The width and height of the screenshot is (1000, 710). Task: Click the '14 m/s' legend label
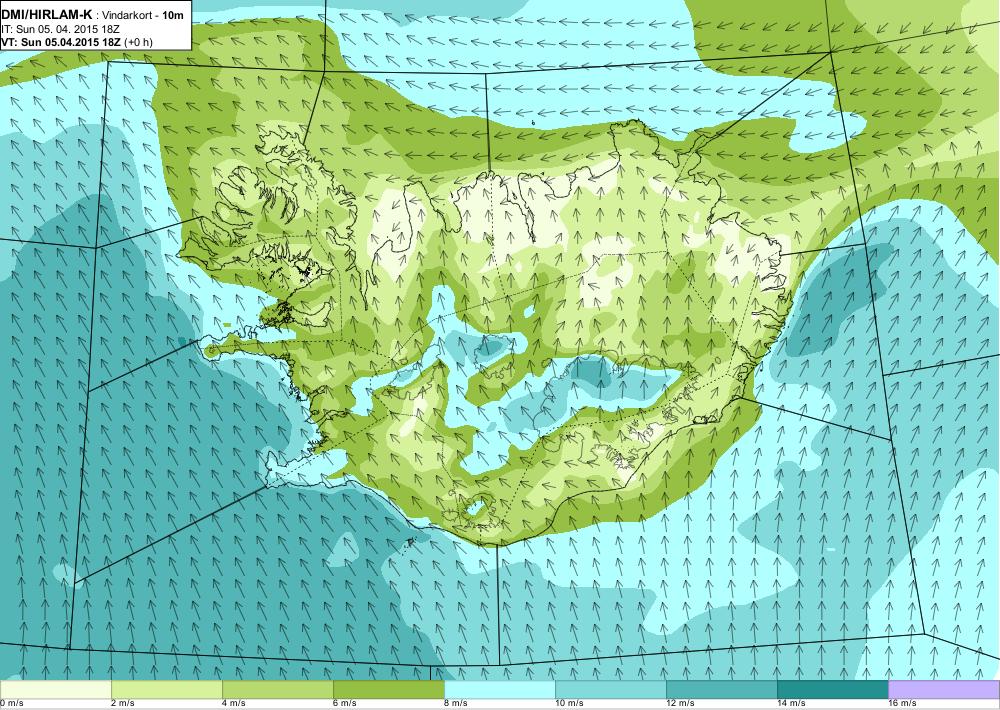(791, 703)
